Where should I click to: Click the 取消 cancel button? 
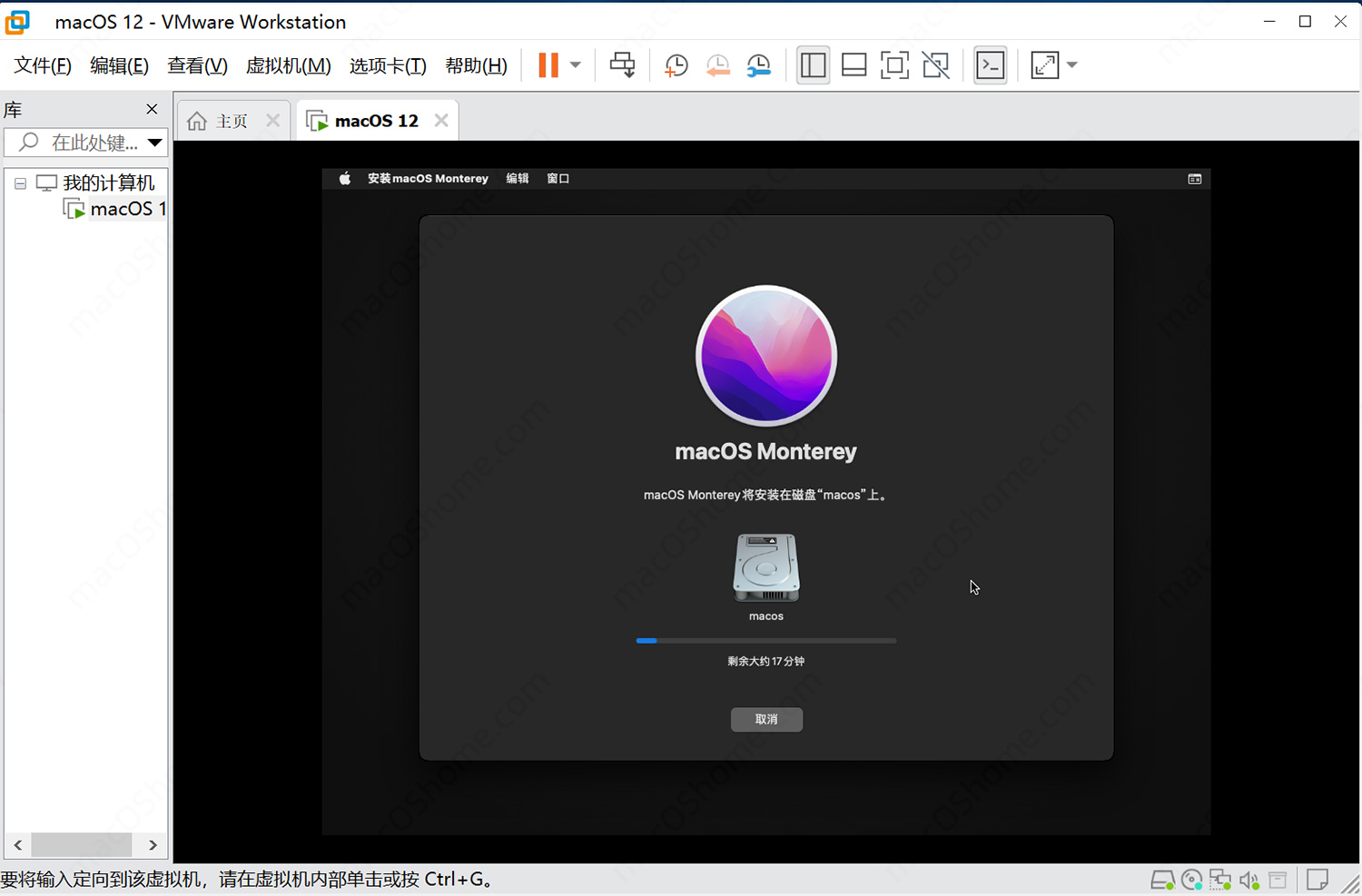coord(766,719)
